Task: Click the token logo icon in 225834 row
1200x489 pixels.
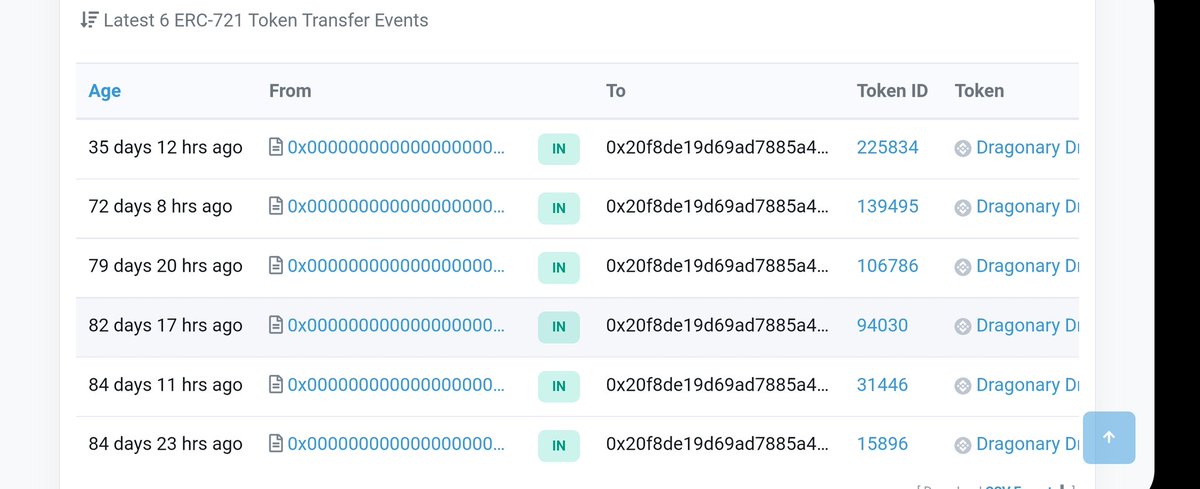Action: click(963, 149)
